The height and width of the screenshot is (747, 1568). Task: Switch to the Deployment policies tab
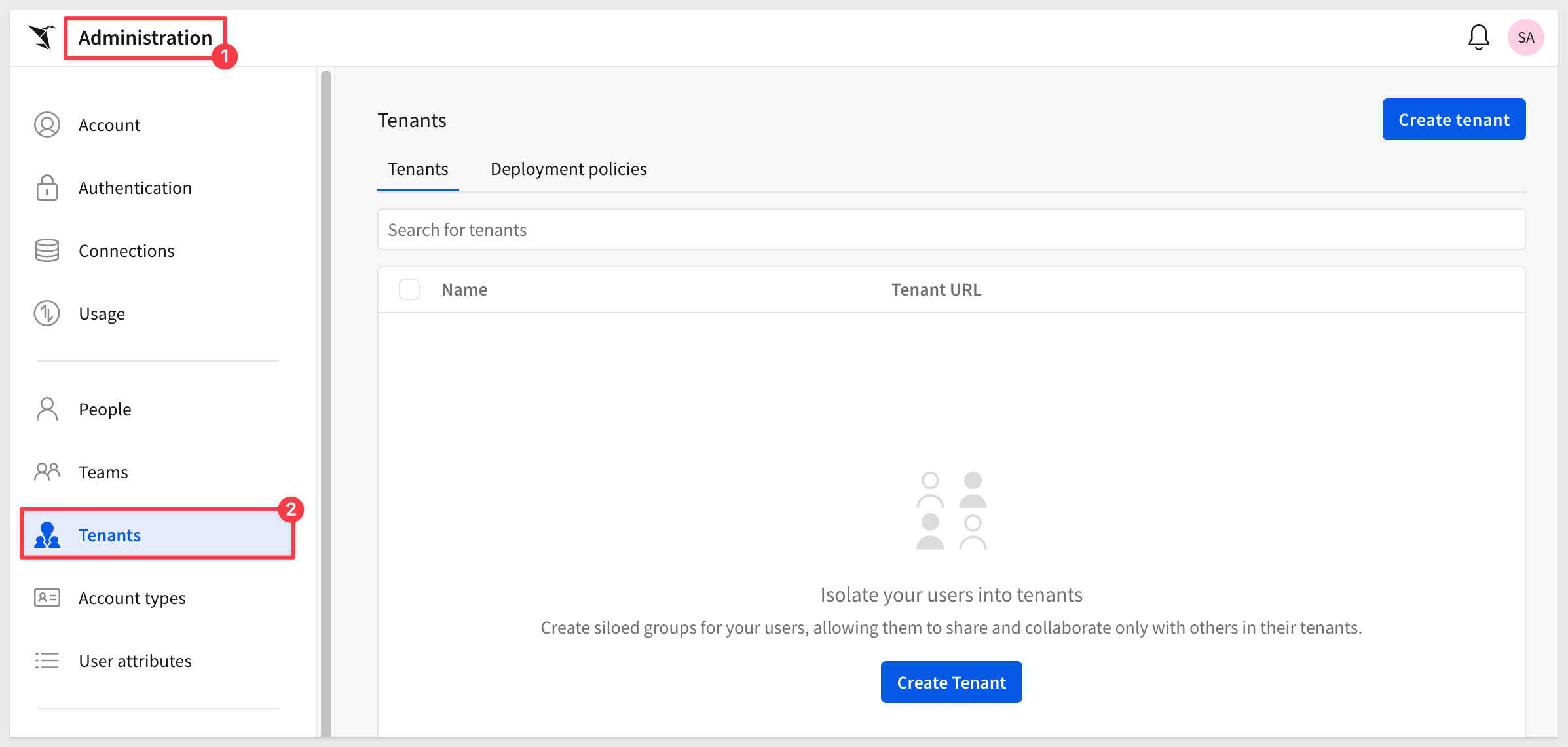click(569, 169)
